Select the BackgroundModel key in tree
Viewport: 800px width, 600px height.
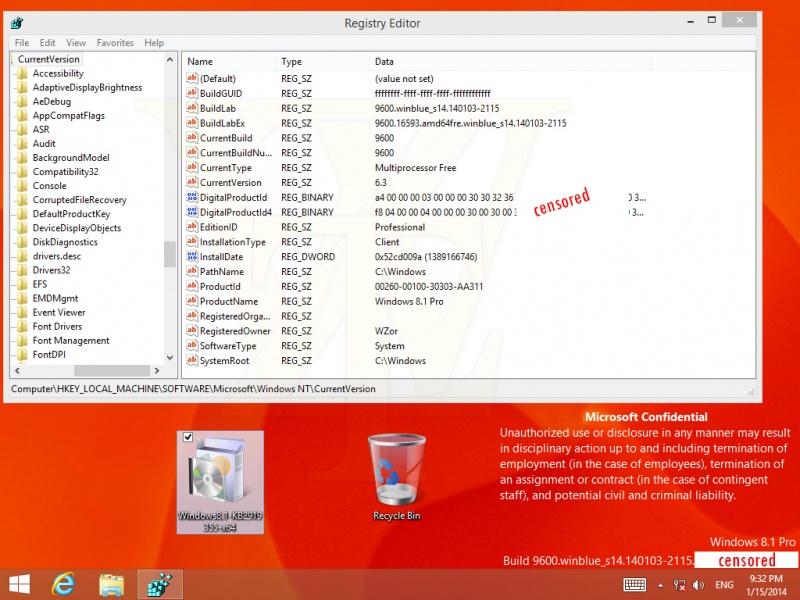tap(71, 158)
